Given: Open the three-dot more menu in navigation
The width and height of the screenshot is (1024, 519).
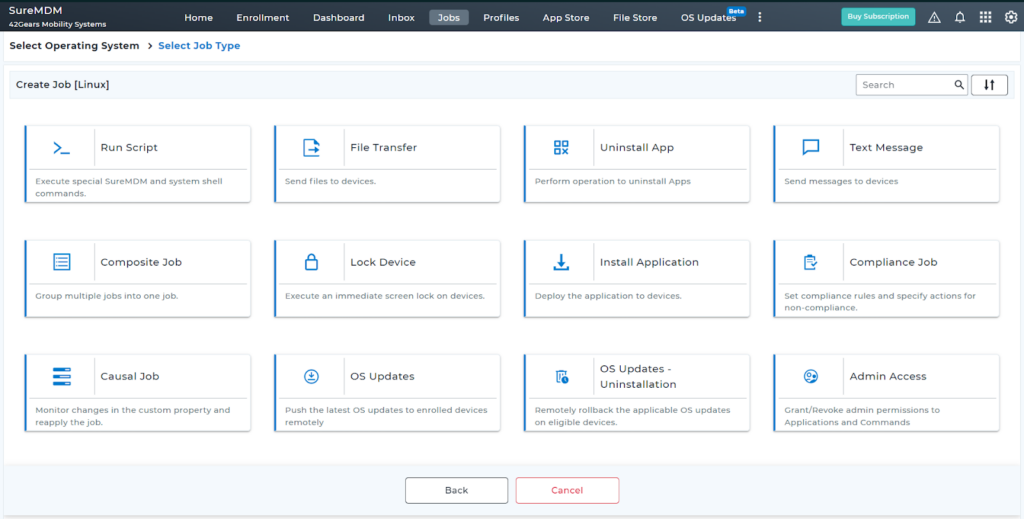Looking at the screenshot, I should (760, 18).
